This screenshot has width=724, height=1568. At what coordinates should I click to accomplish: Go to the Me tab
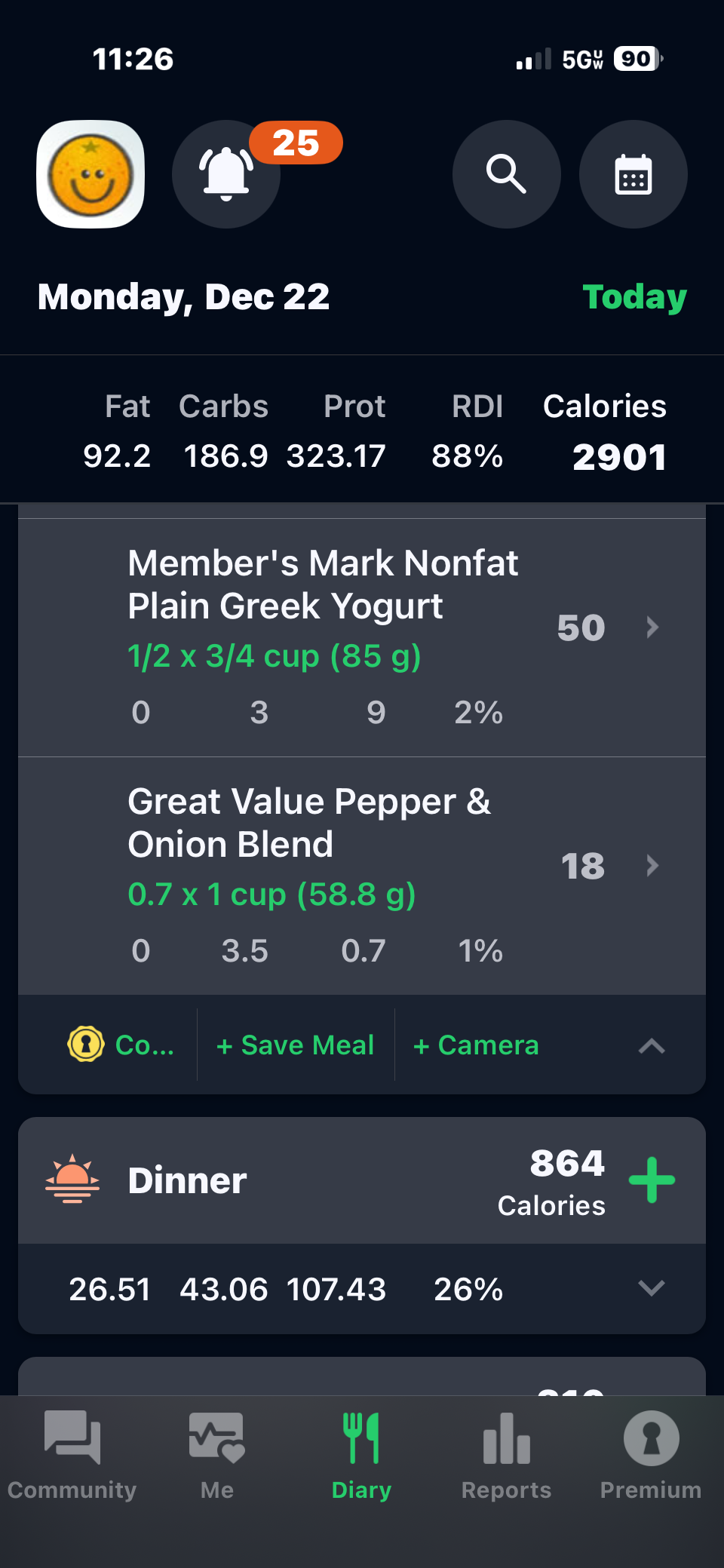click(x=217, y=1452)
